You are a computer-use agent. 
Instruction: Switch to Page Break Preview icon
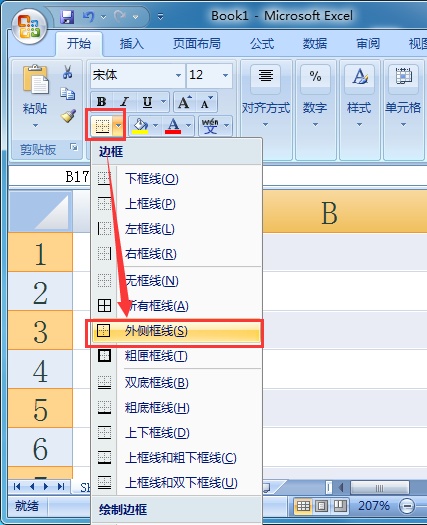coord(340,506)
